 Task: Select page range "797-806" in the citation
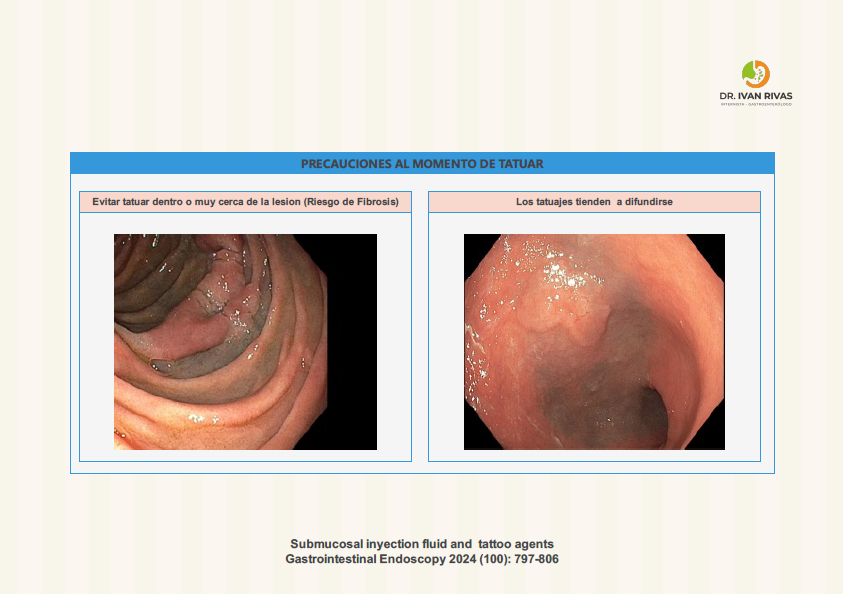point(537,559)
